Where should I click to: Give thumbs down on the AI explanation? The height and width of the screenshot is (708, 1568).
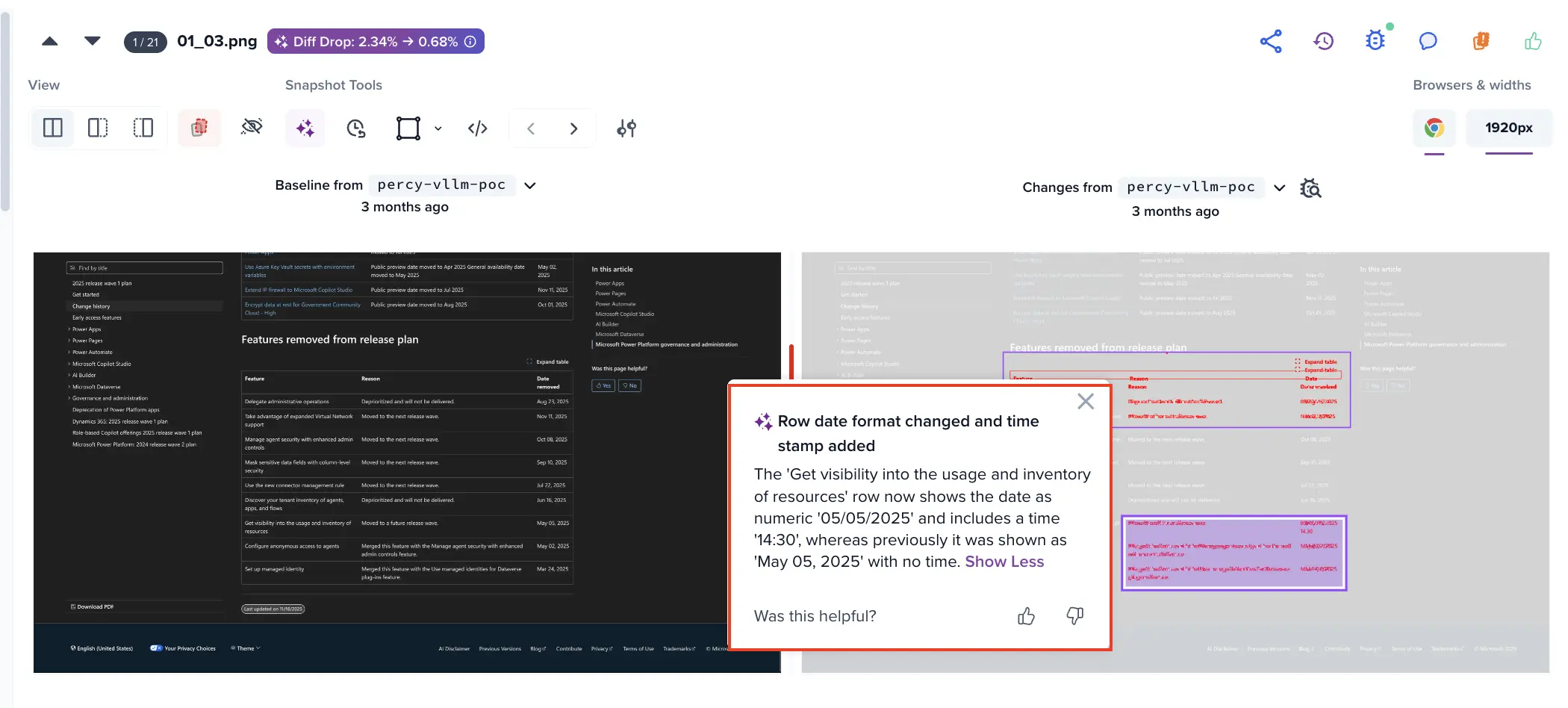pos(1075,616)
